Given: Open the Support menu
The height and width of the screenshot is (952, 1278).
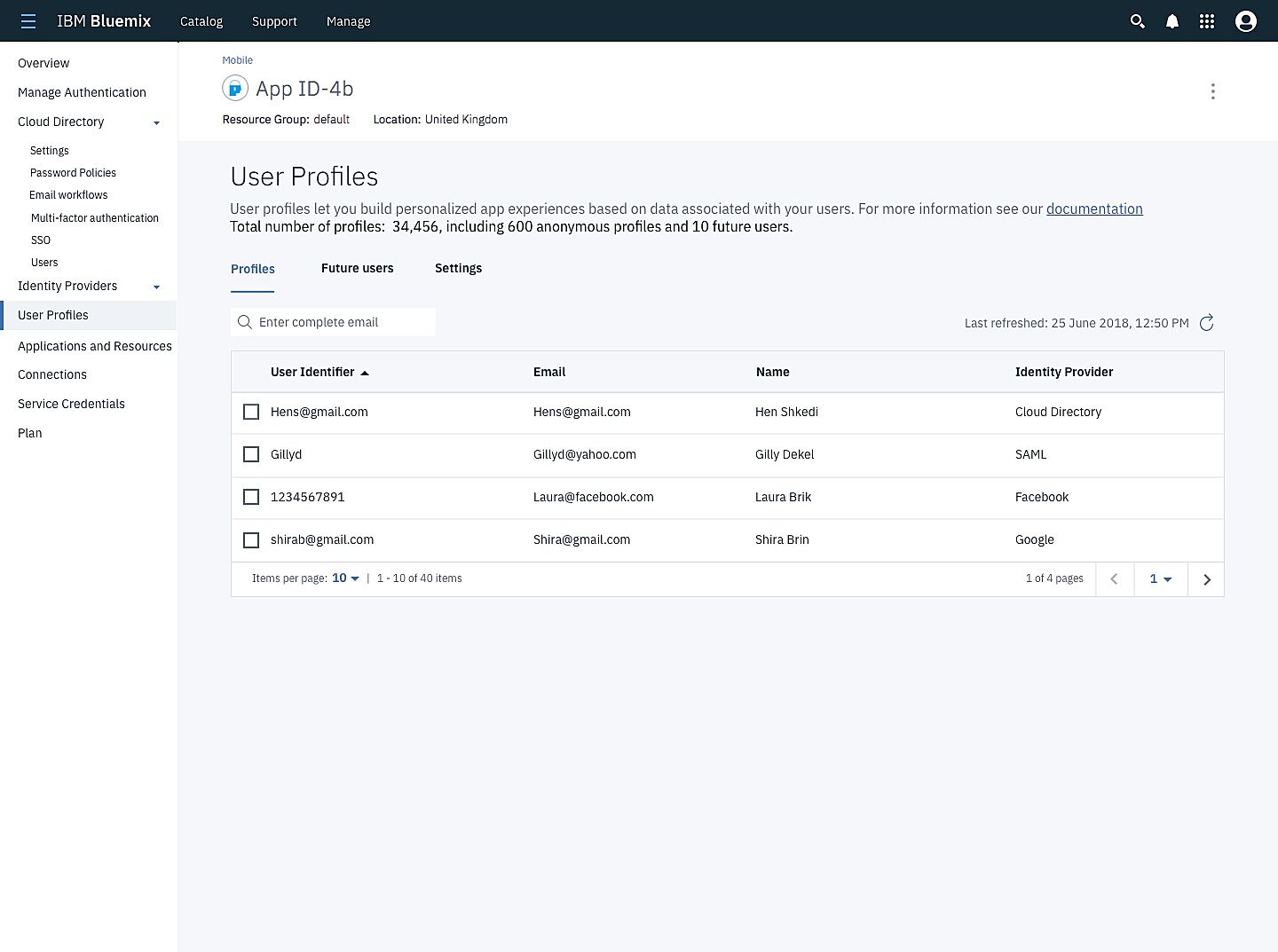Looking at the screenshot, I should click(x=274, y=21).
